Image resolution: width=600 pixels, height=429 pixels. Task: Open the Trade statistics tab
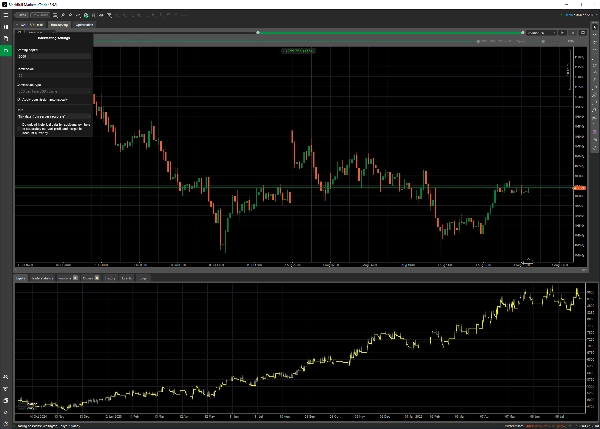point(42,278)
